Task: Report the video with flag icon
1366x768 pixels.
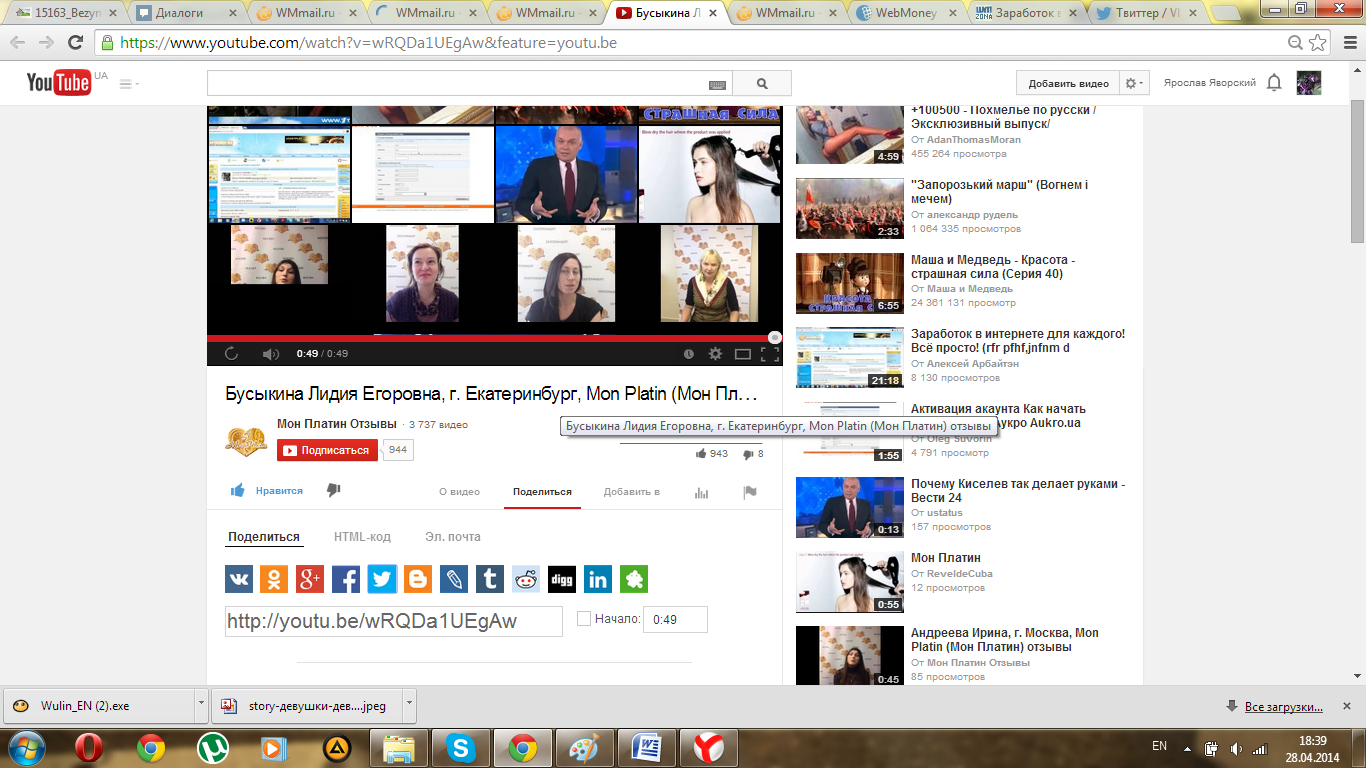Action: pos(750,492)
